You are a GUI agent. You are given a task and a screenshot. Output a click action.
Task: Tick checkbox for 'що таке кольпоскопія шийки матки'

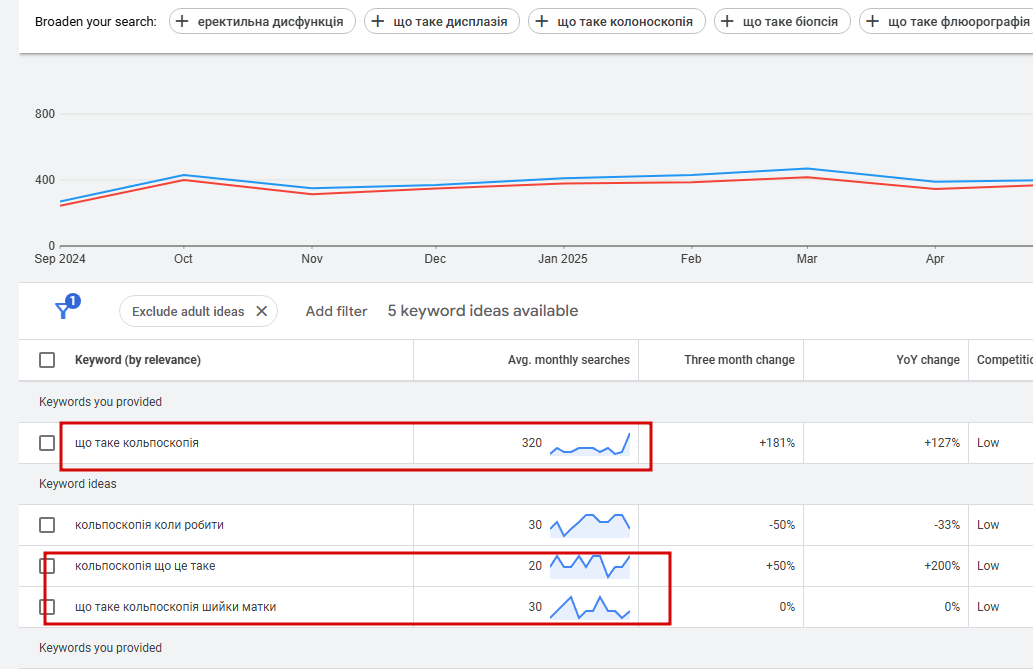[x=47, y=607]
